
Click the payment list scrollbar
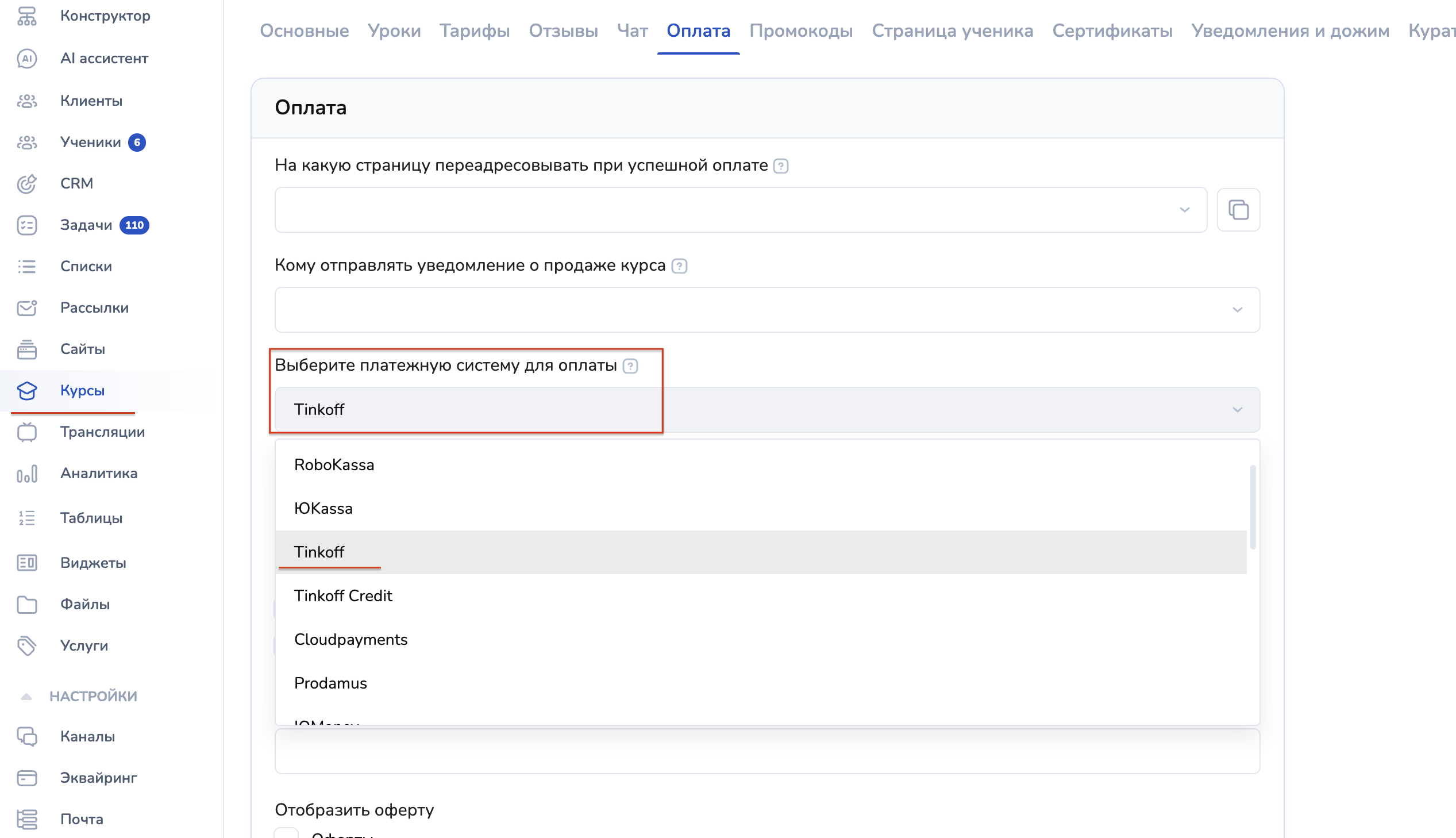coord(1253,506)
